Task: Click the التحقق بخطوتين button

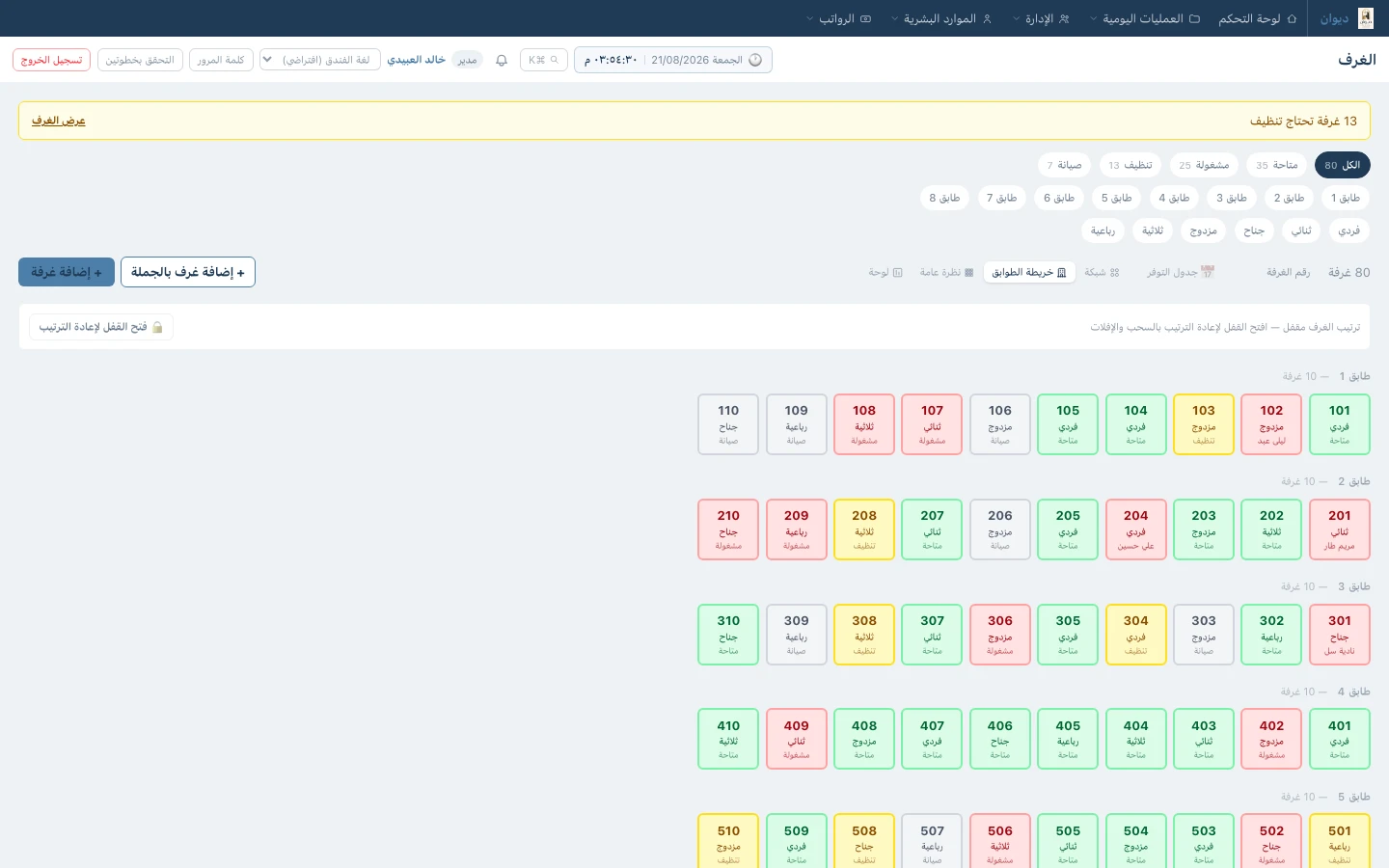Action: pos(140,60)
